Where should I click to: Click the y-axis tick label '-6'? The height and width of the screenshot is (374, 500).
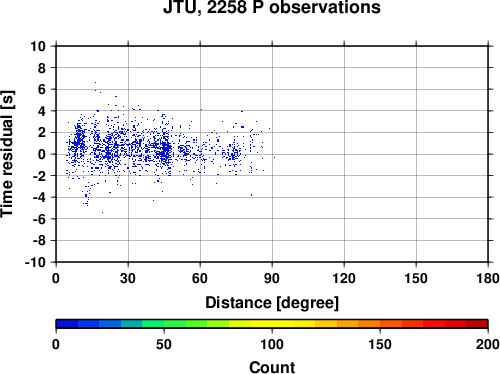click(x=39, y=219)
